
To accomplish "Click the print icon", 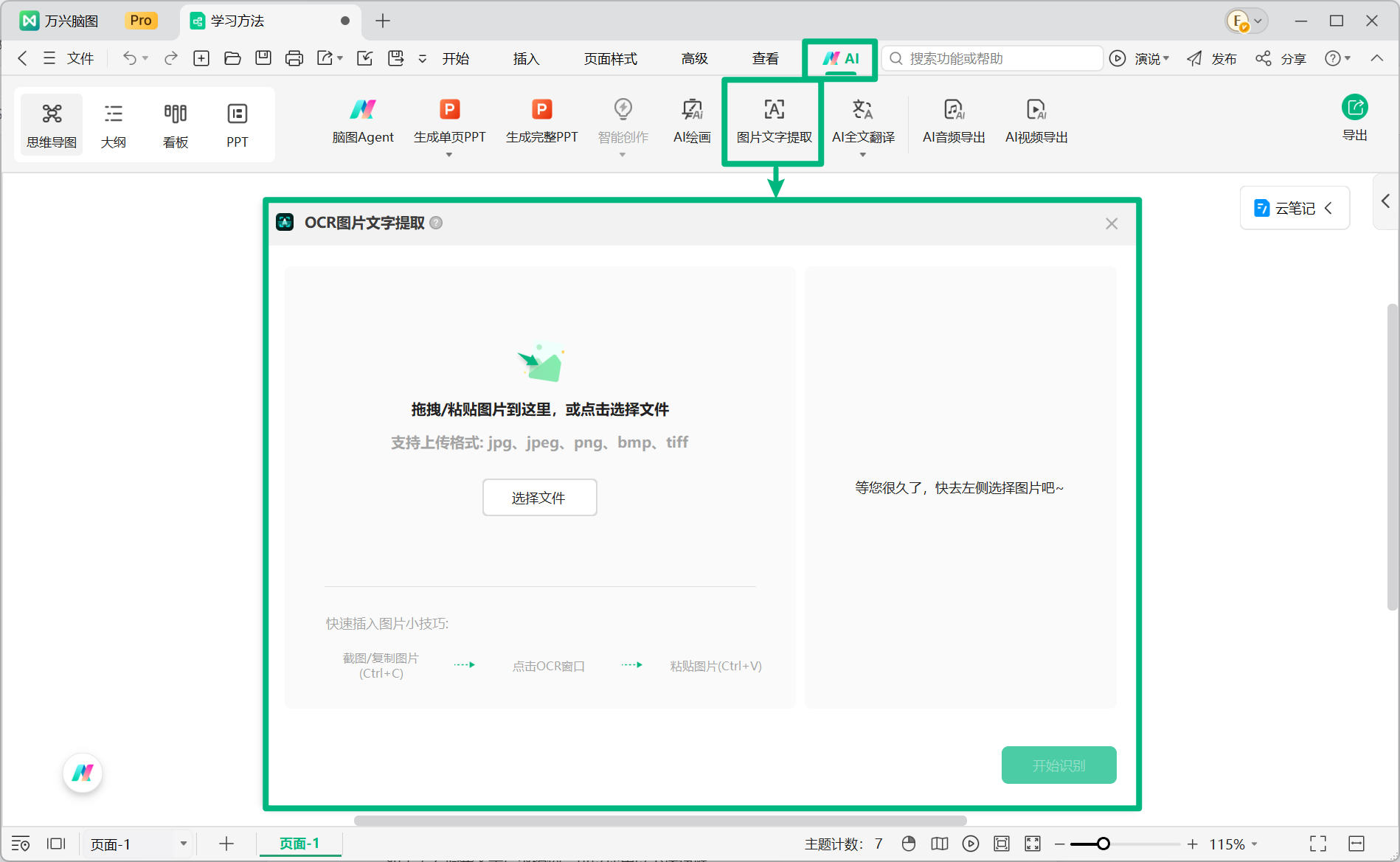I will (x=294, y=58).
